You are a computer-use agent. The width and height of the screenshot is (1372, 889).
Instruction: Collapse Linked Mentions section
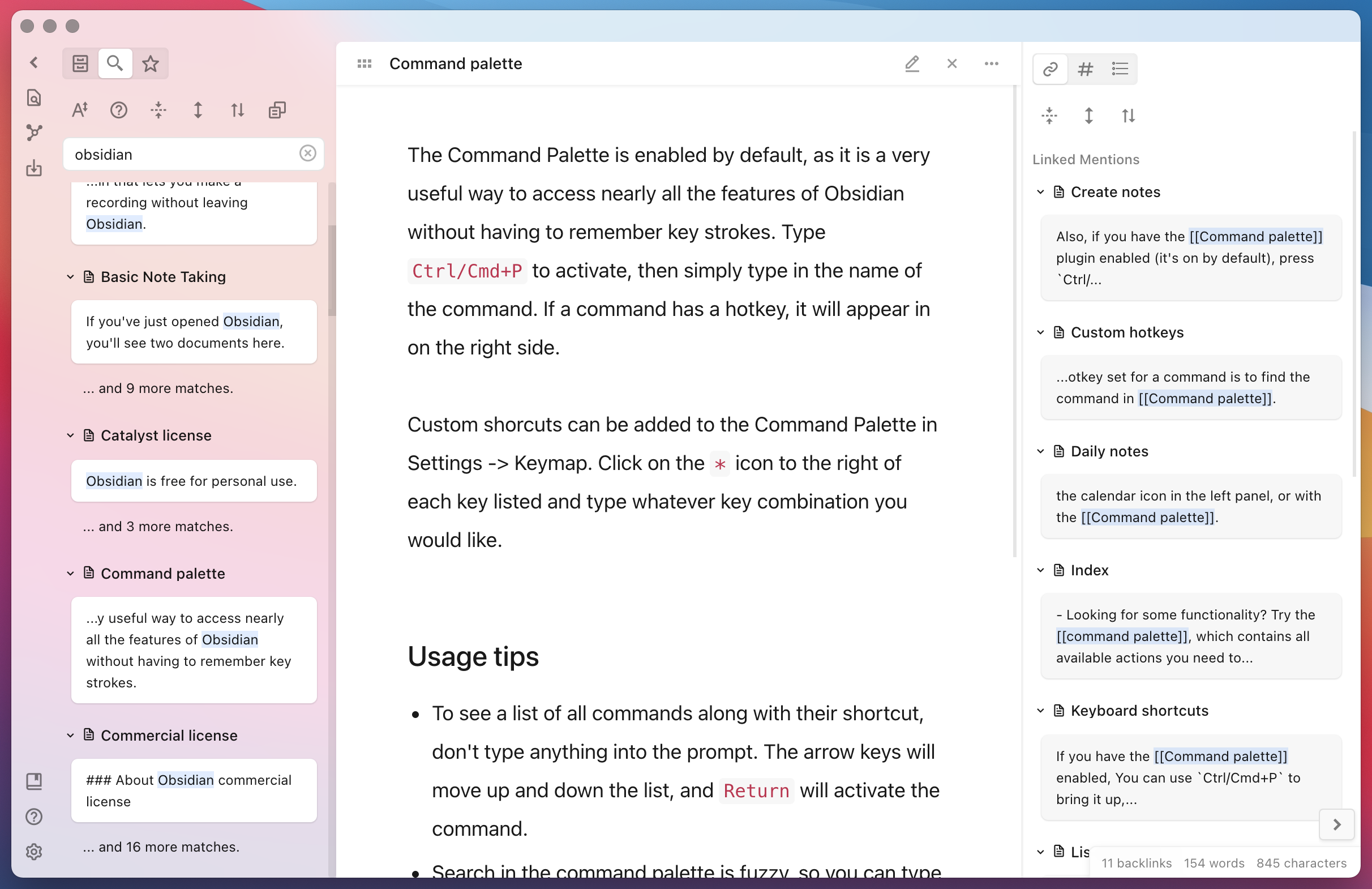point(1086,159)
